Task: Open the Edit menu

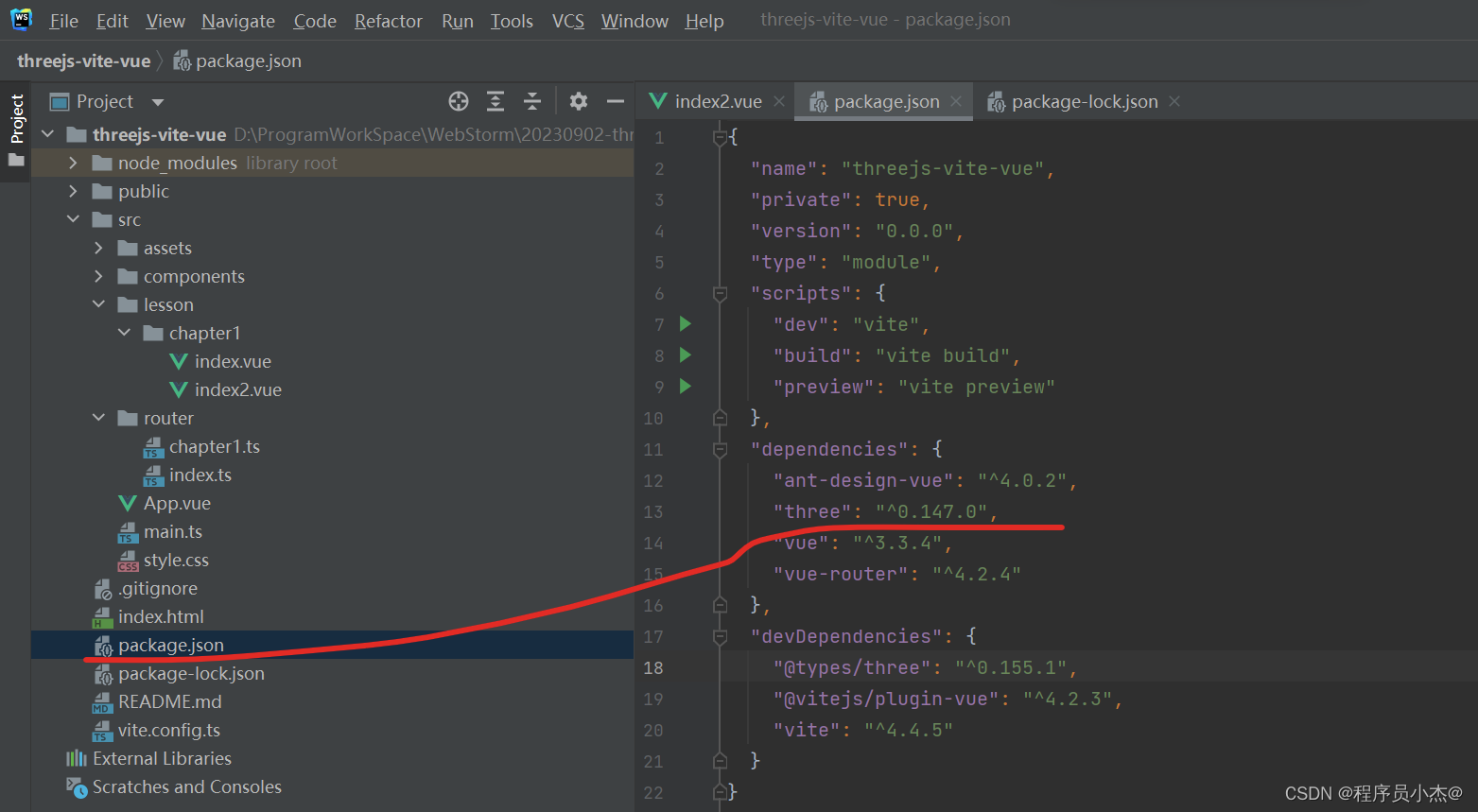Action: point(112,21)
